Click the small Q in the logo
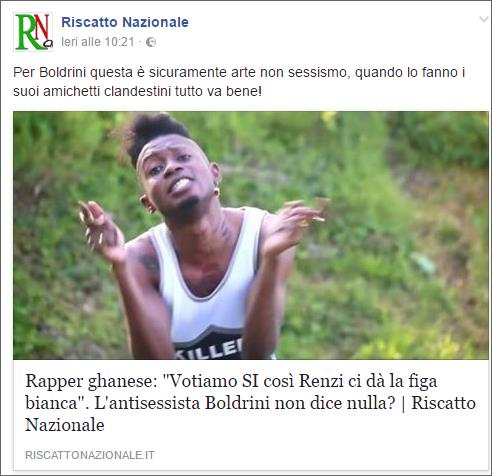 48,43
